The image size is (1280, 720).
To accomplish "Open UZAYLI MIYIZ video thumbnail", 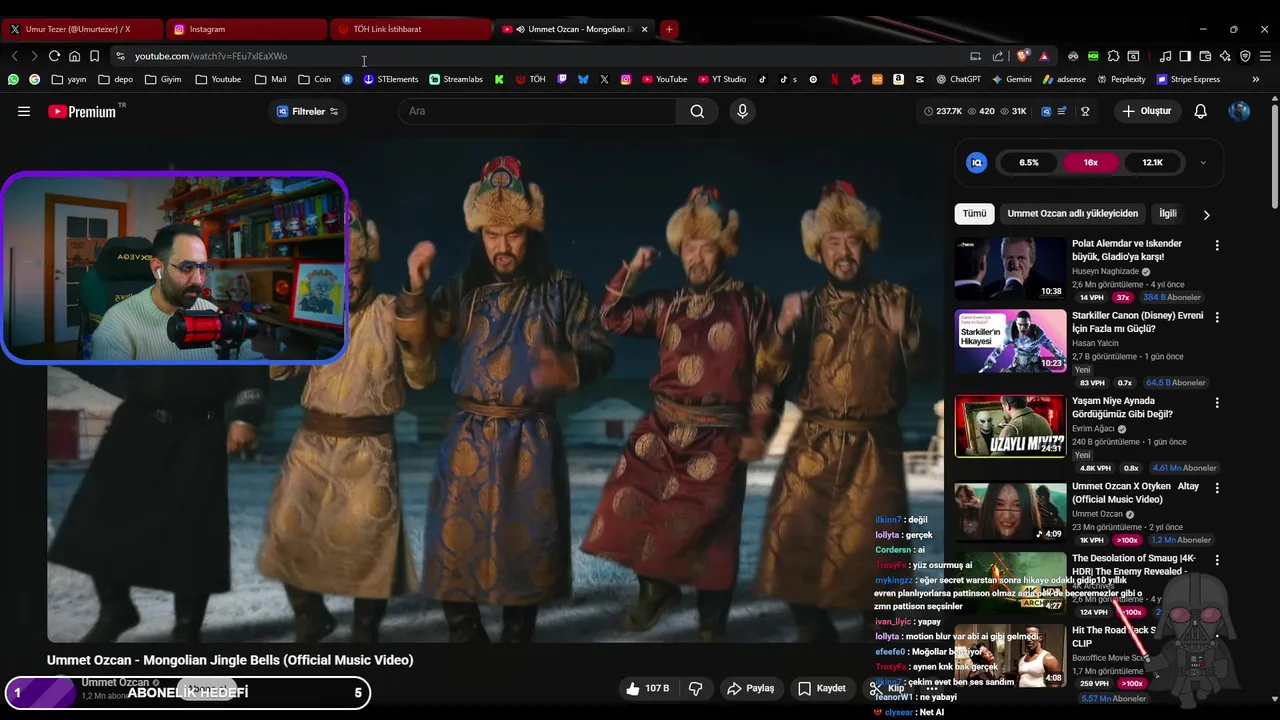I will click(1010, 426).
